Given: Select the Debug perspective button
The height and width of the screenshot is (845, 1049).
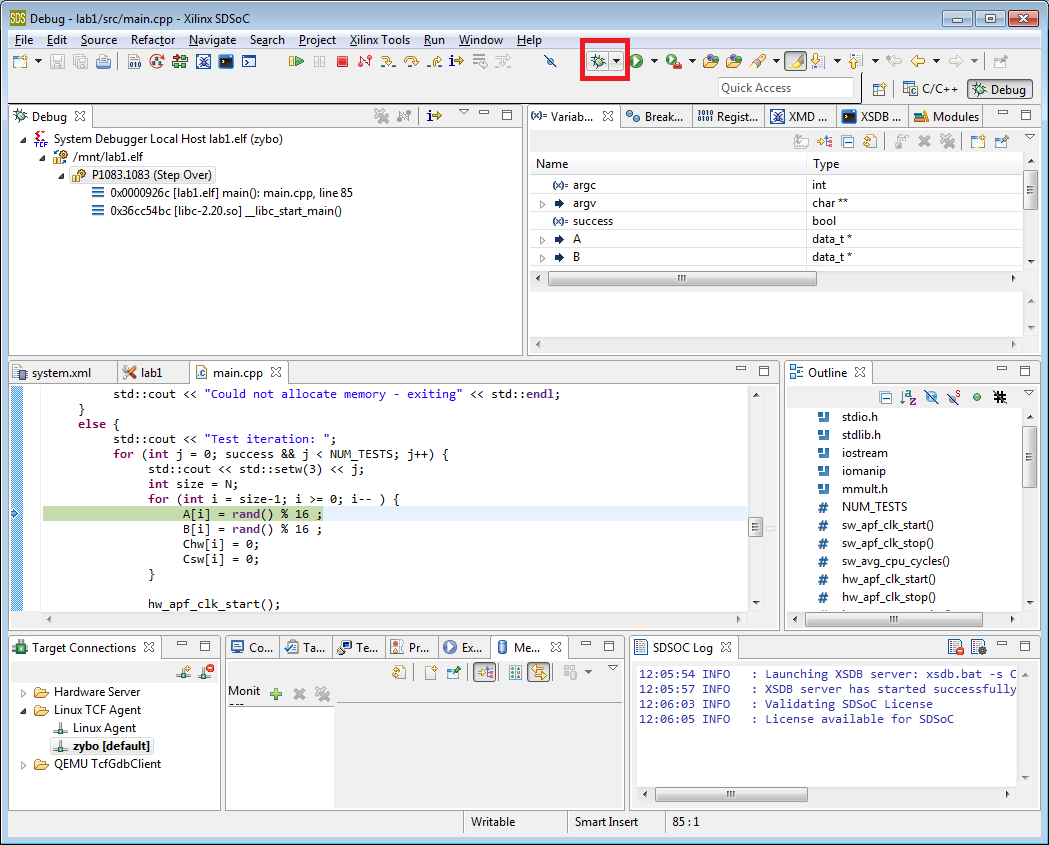Looking at the screenshot, I should click(x=999, y=89).
